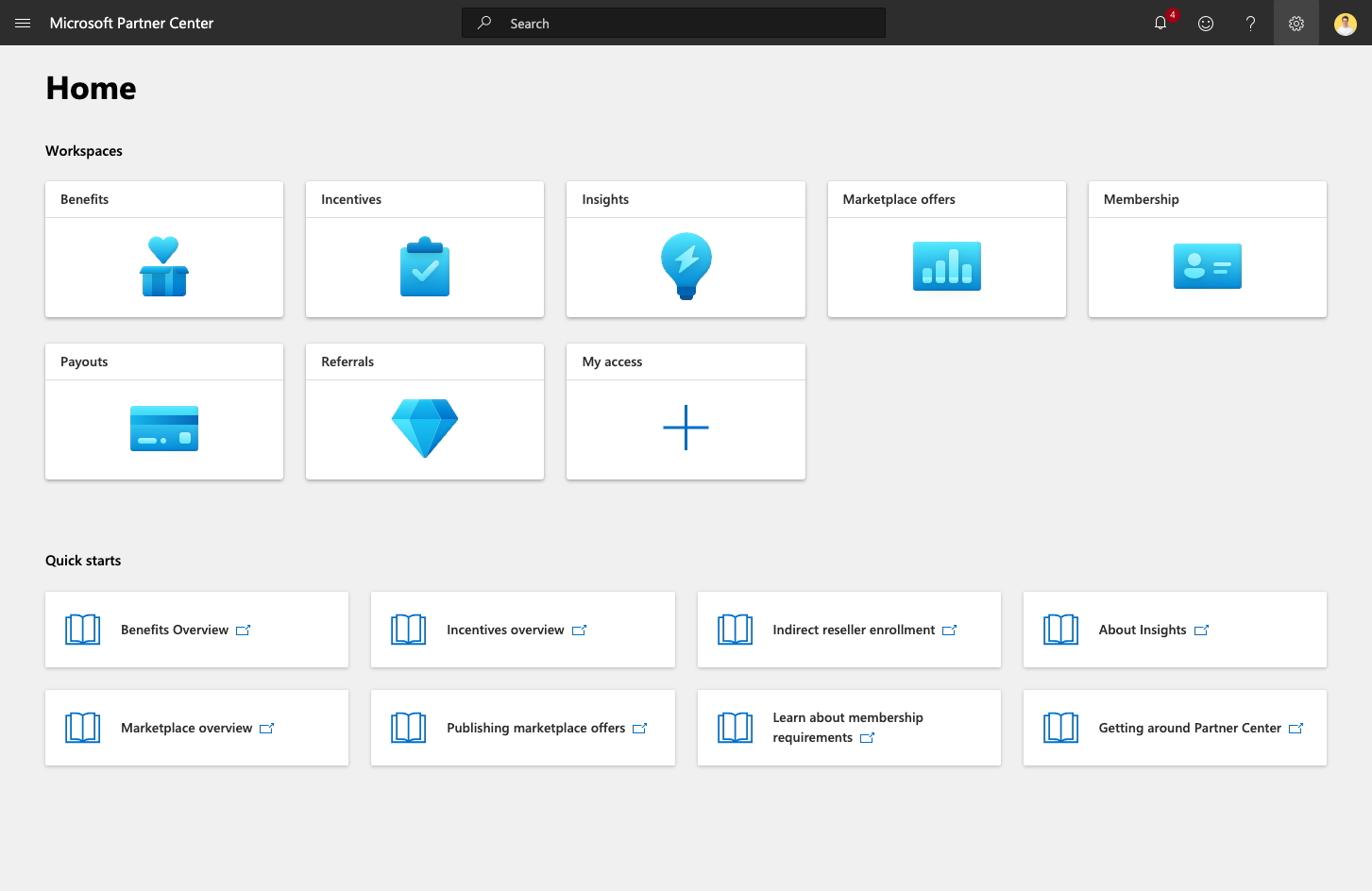Click the book icon beside About Insights
1372x891 pixels.
[1061, 630]
